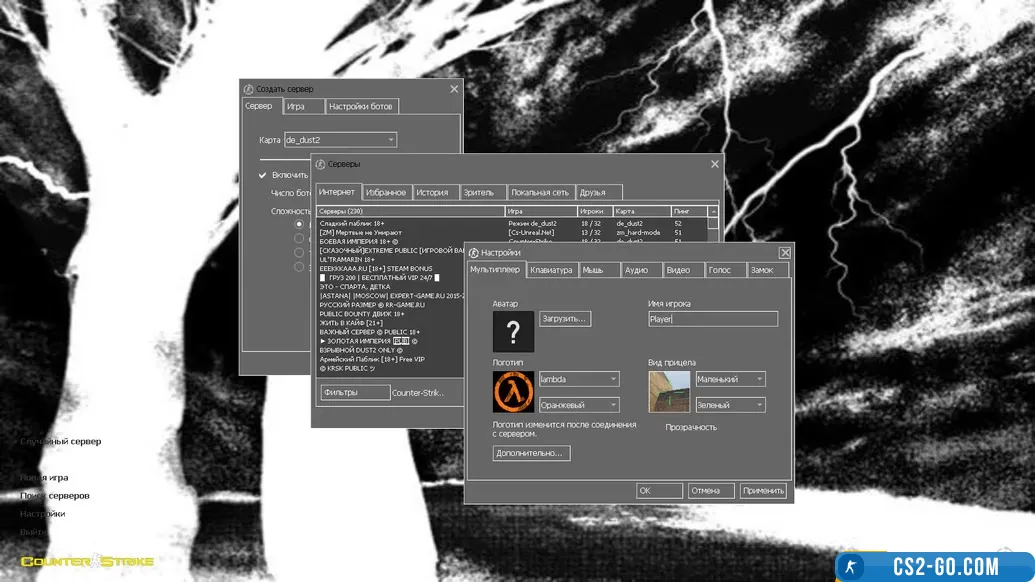The height and width of the screenshot is (582, 1035).
Task: Open the Оранжевый logo color dropdown
Action: (579, 405)
